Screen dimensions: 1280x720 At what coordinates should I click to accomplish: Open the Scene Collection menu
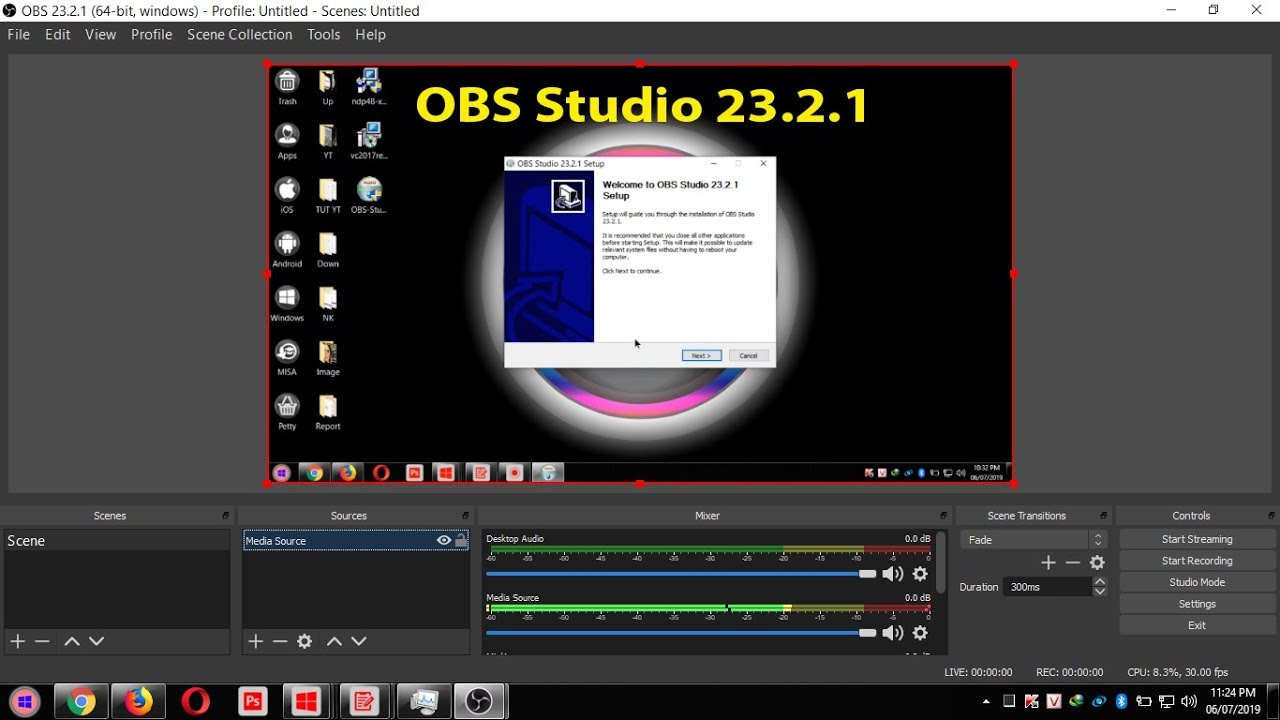click(x=240, y=34)
